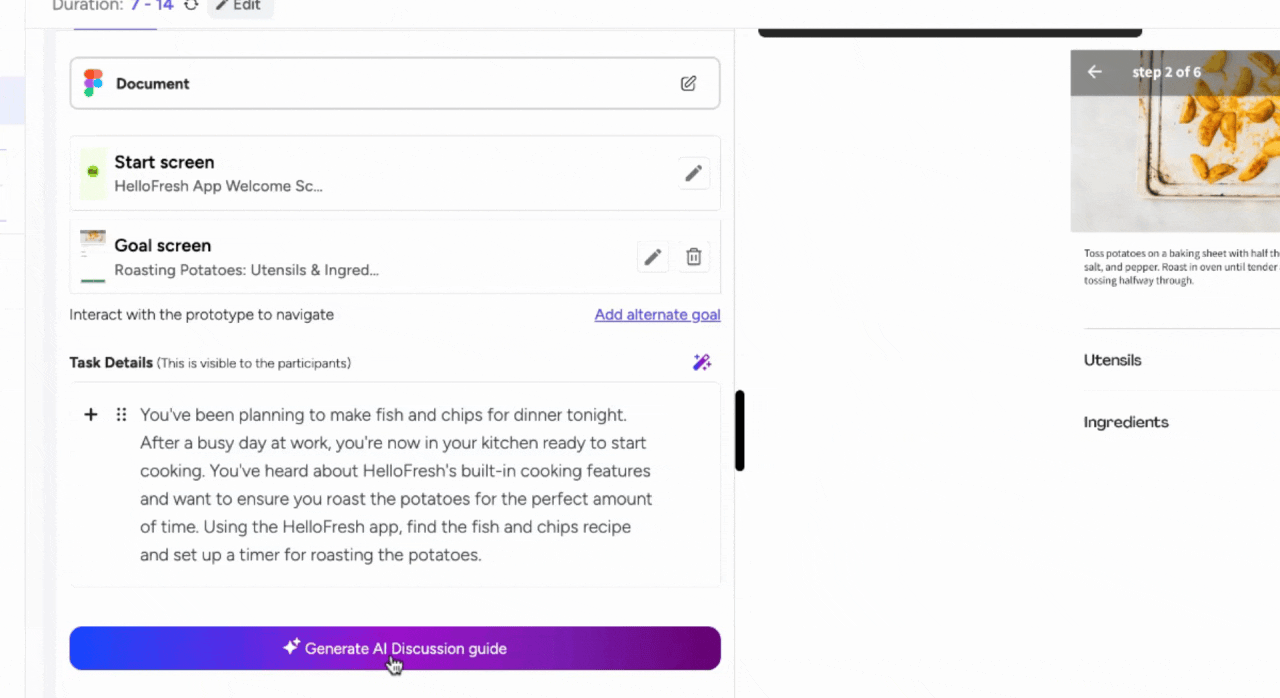
Task: Click Generate AI Discussion guide
Action: (x=394, y=648)
